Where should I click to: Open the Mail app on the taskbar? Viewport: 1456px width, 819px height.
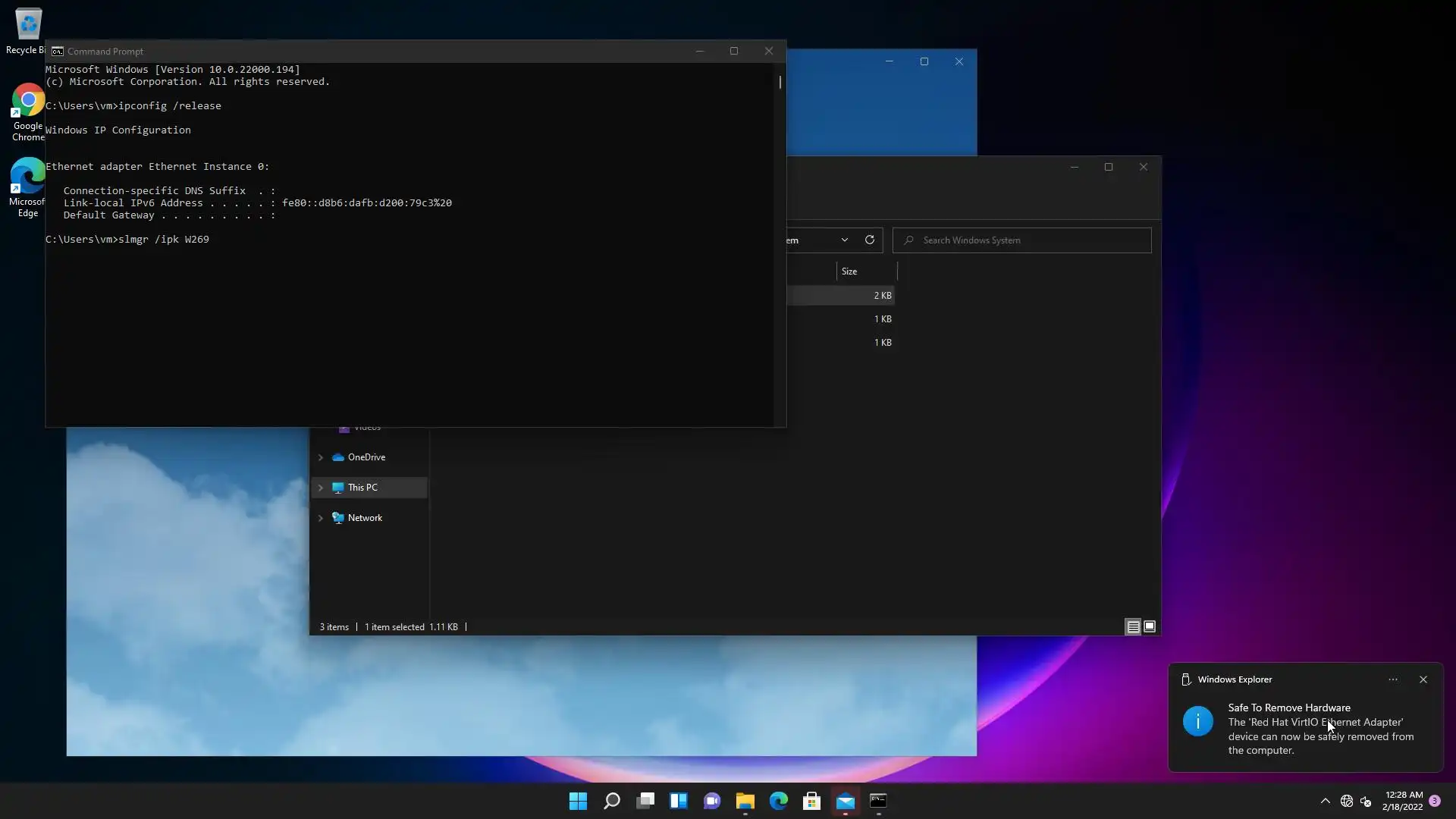[x=846, y=801]
